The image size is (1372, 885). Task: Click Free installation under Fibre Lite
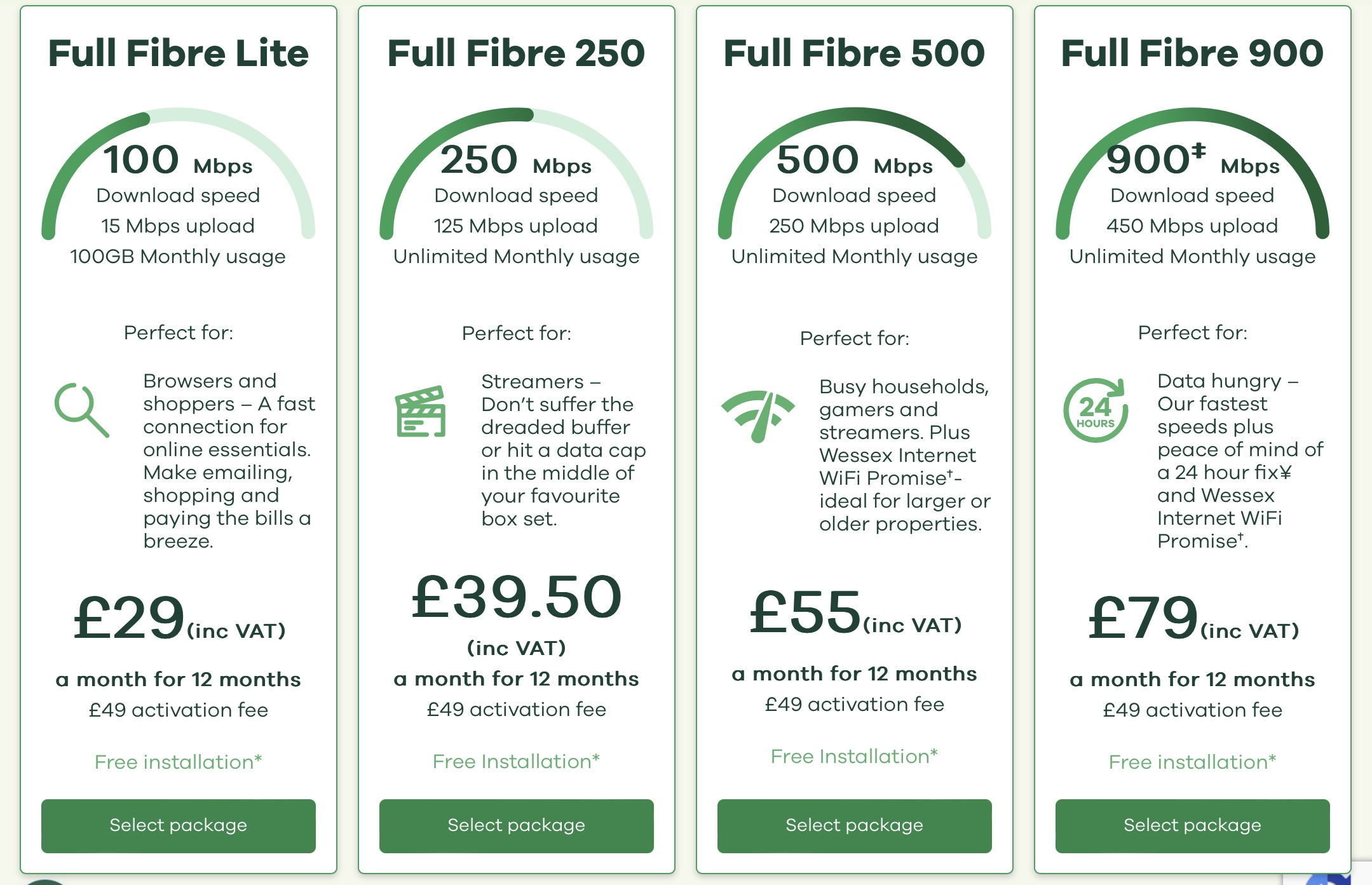pyautogui.click(x=179, y=762)
